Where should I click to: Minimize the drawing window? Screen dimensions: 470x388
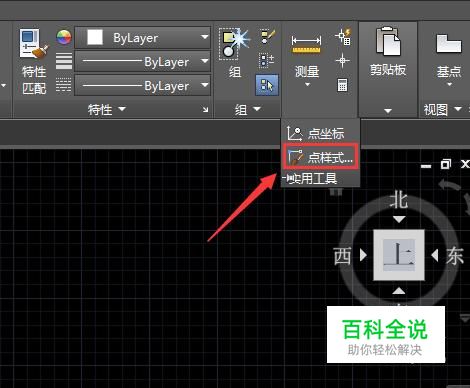(426, 166)
